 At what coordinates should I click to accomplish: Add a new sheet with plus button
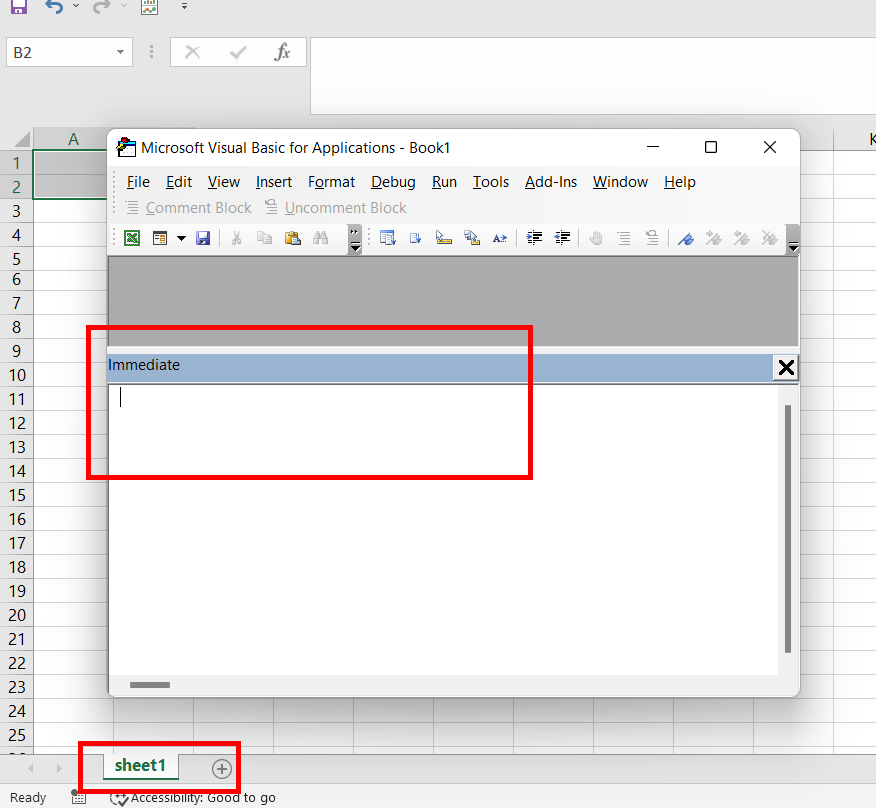click(222, 769)
